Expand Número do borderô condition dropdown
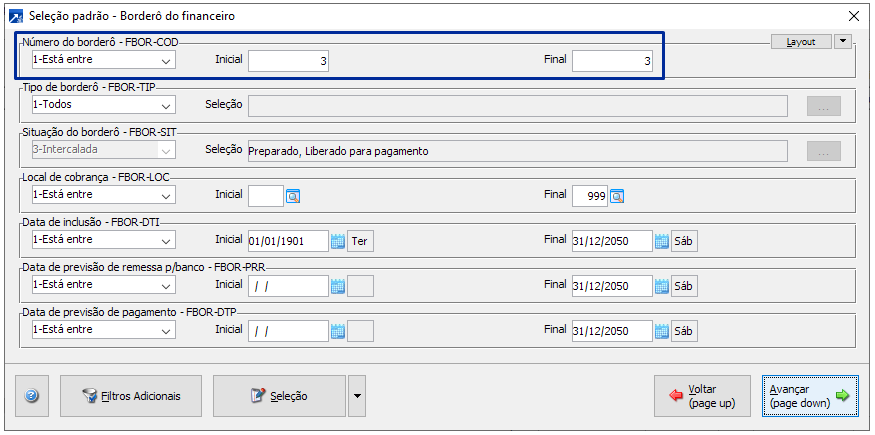Screen dimensions: 875x435 [165, 60]
